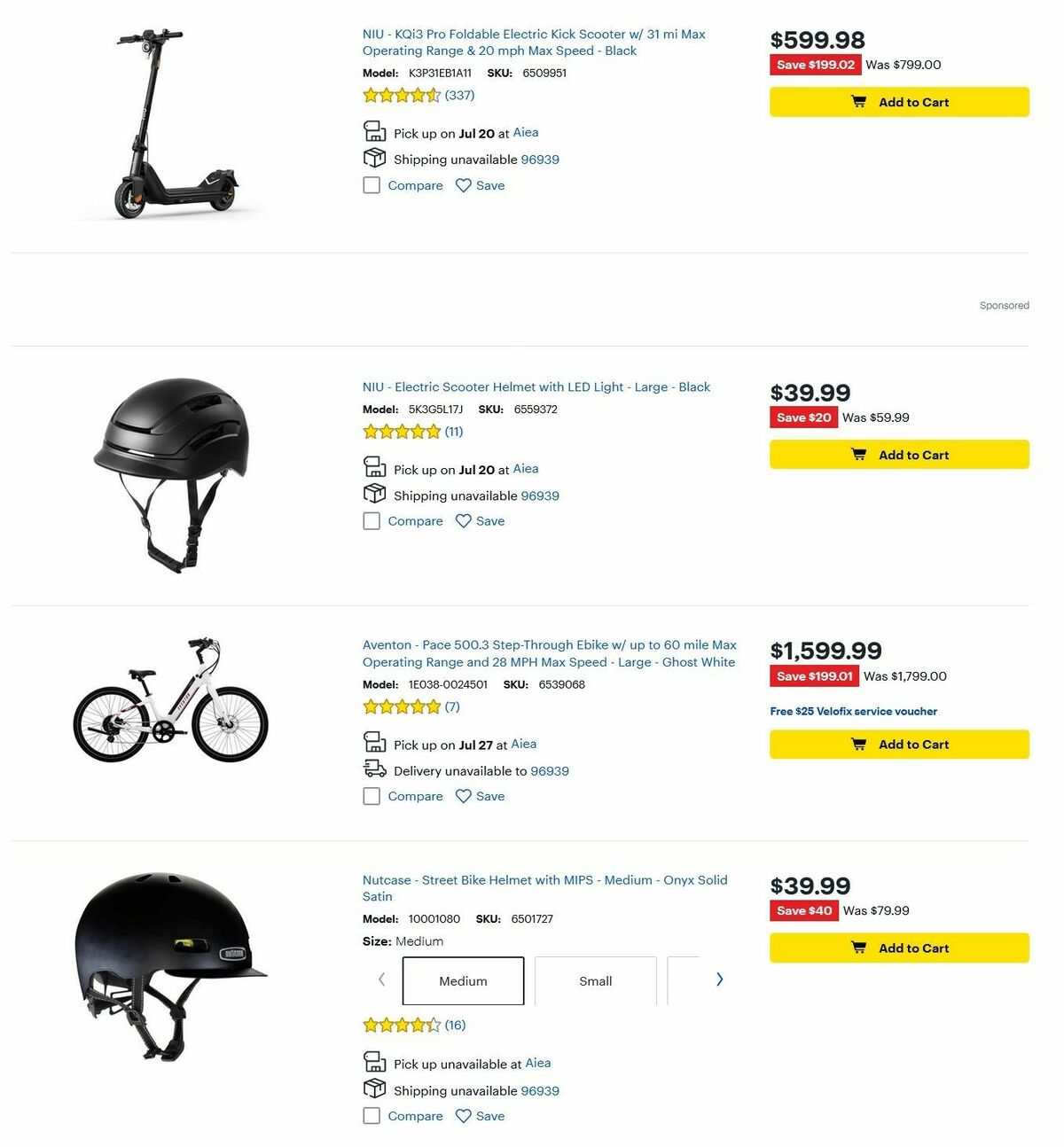
Task: Enable Compare for the NIU scooter
Action: (372, 185)
